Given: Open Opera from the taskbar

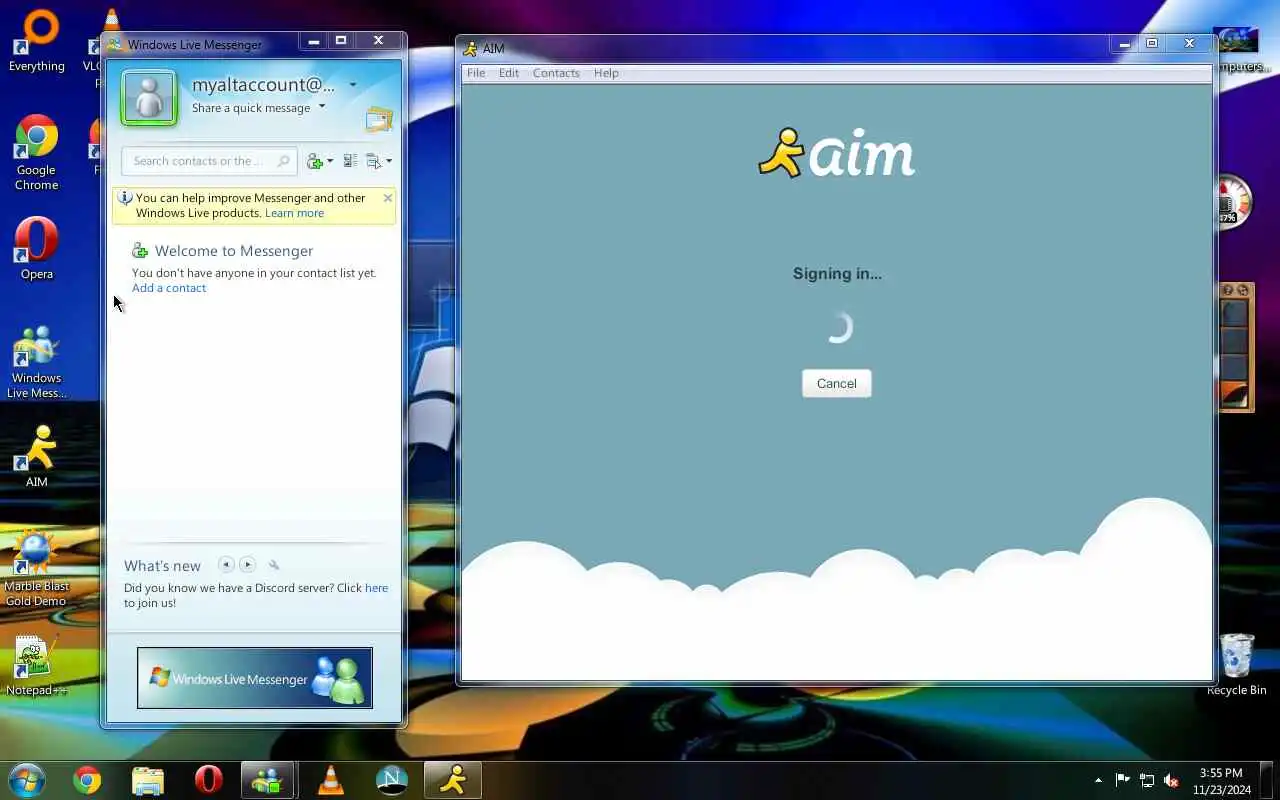Looking at the screenshot, I should coord(208,780).
